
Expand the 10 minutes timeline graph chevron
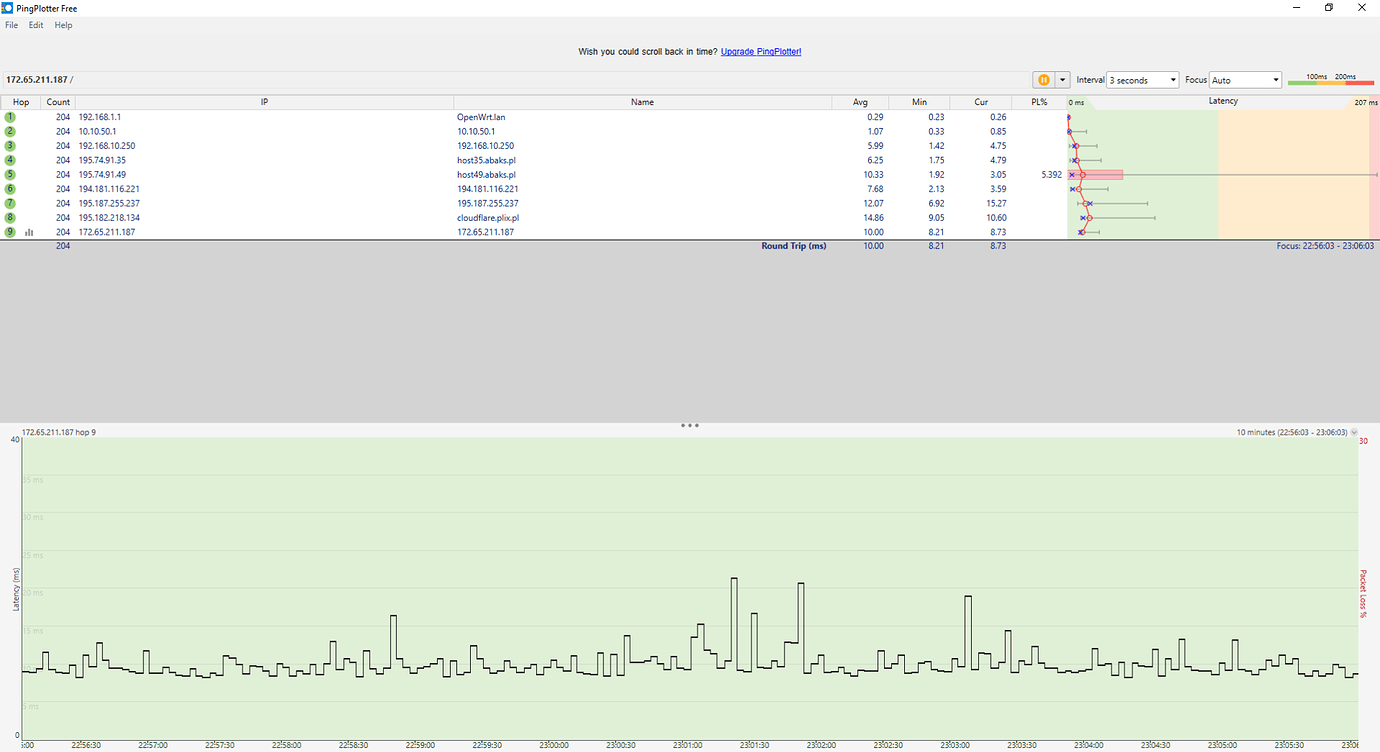pyautogui.click(x=1354, y=433)
